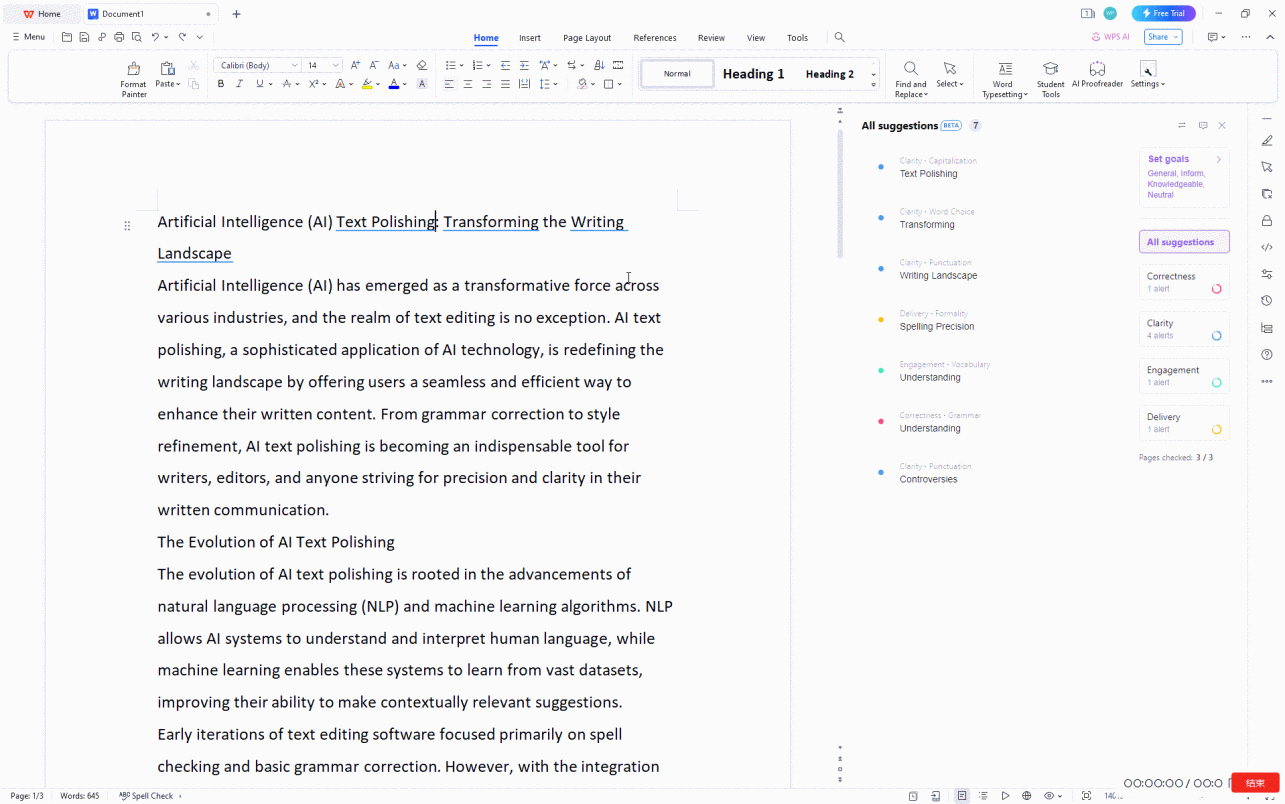1285x804 pixels.
Task: Decrease font size
Action: coord(374,65)
